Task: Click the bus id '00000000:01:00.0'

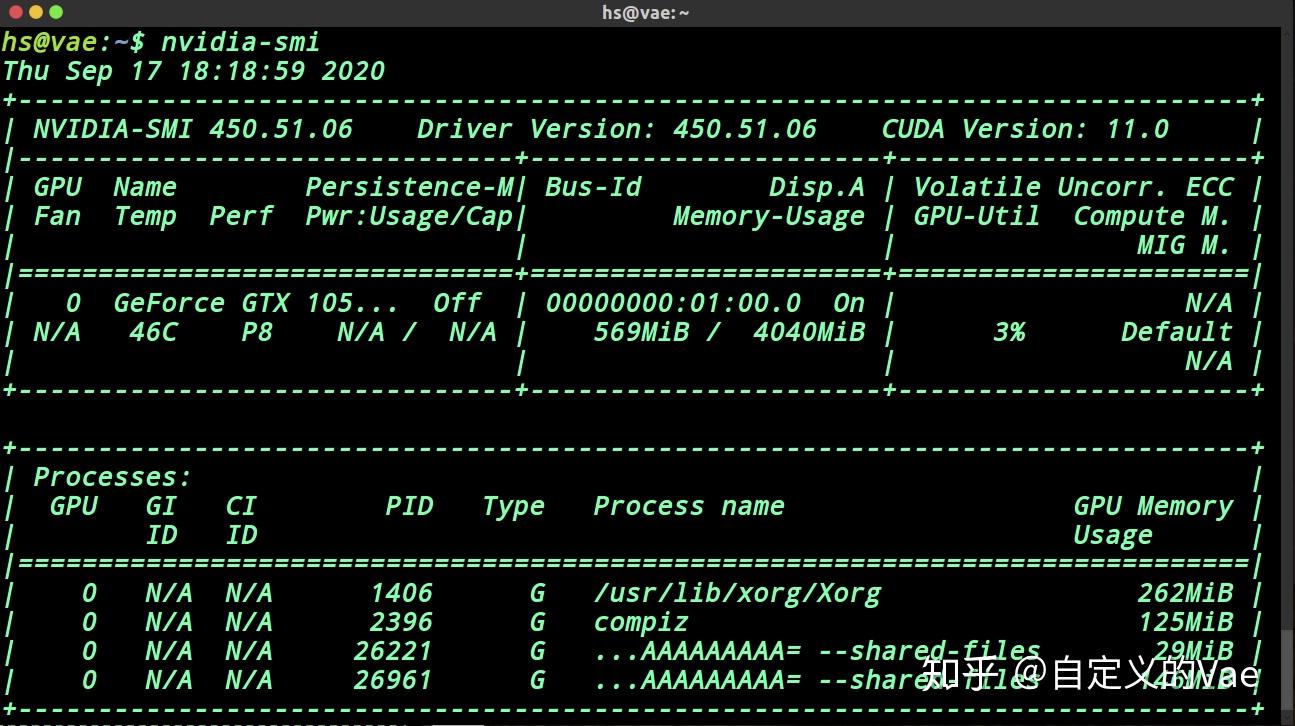Action: 673,303
